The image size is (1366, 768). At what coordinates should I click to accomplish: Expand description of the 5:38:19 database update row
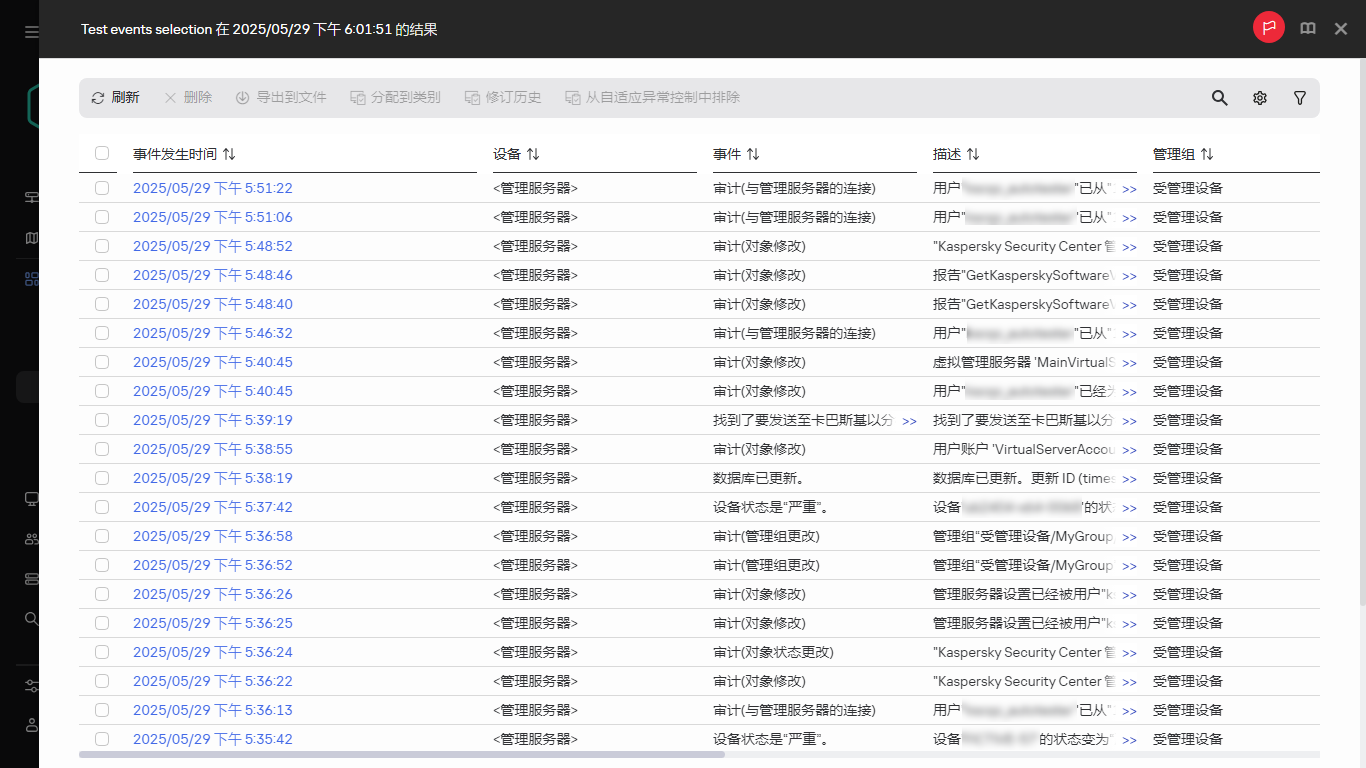click(1129, 479)
